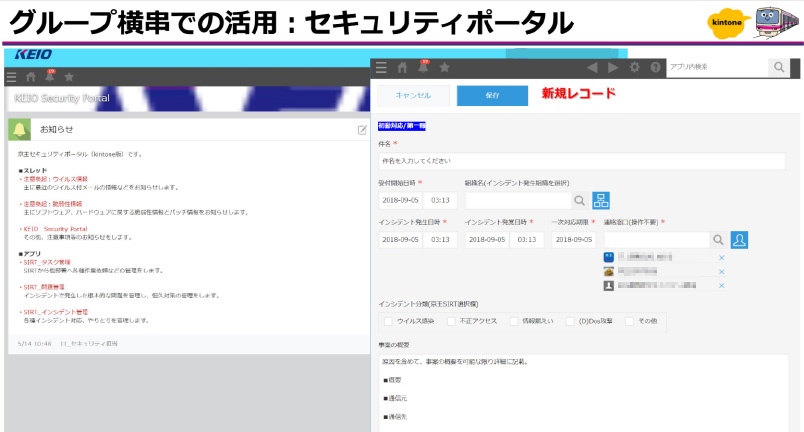
Task: Check the ウイルス感染 checkbox
Action: (x=390, y=320)
